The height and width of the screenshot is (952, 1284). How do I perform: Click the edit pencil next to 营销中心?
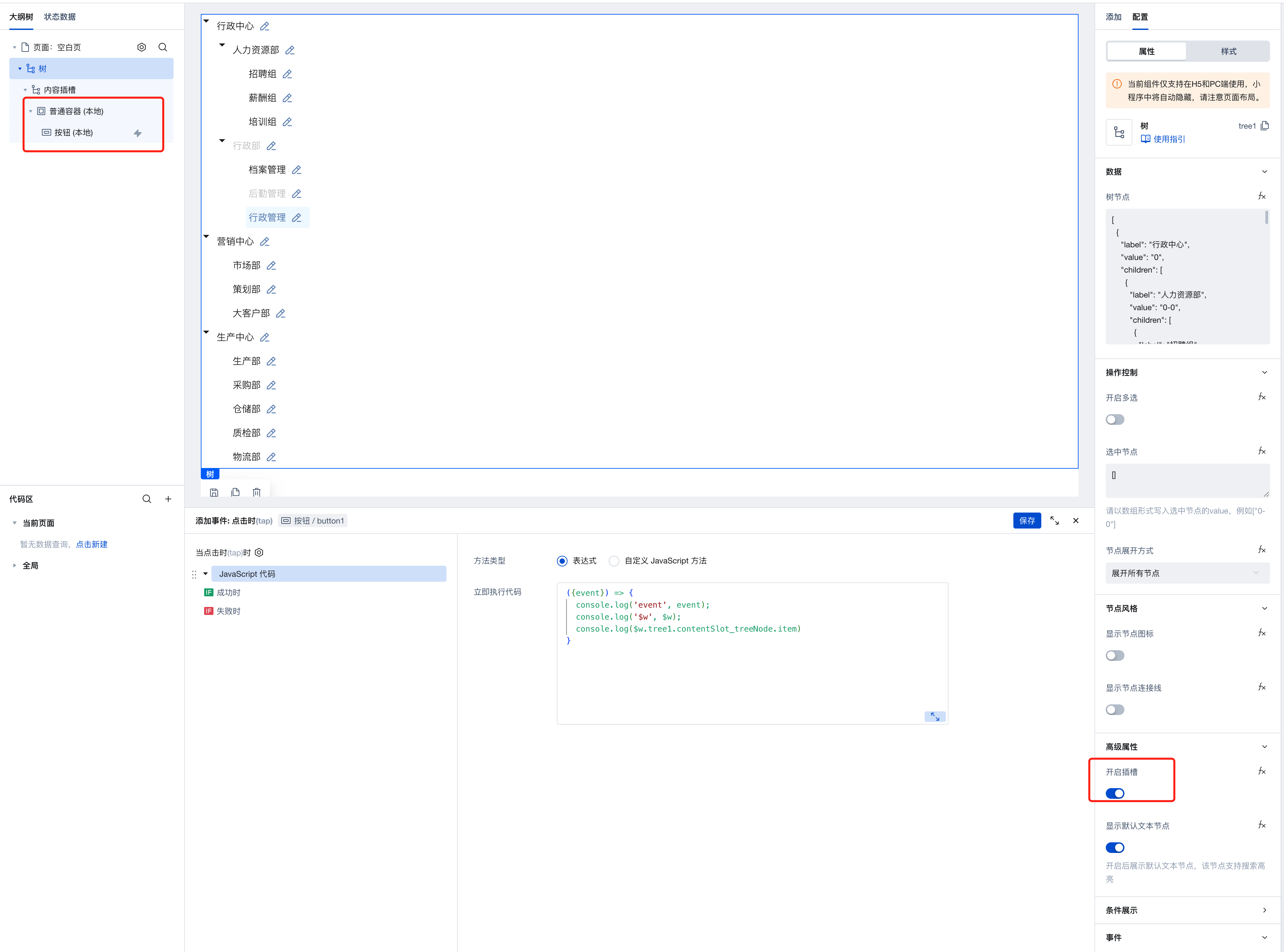(265, 241)
